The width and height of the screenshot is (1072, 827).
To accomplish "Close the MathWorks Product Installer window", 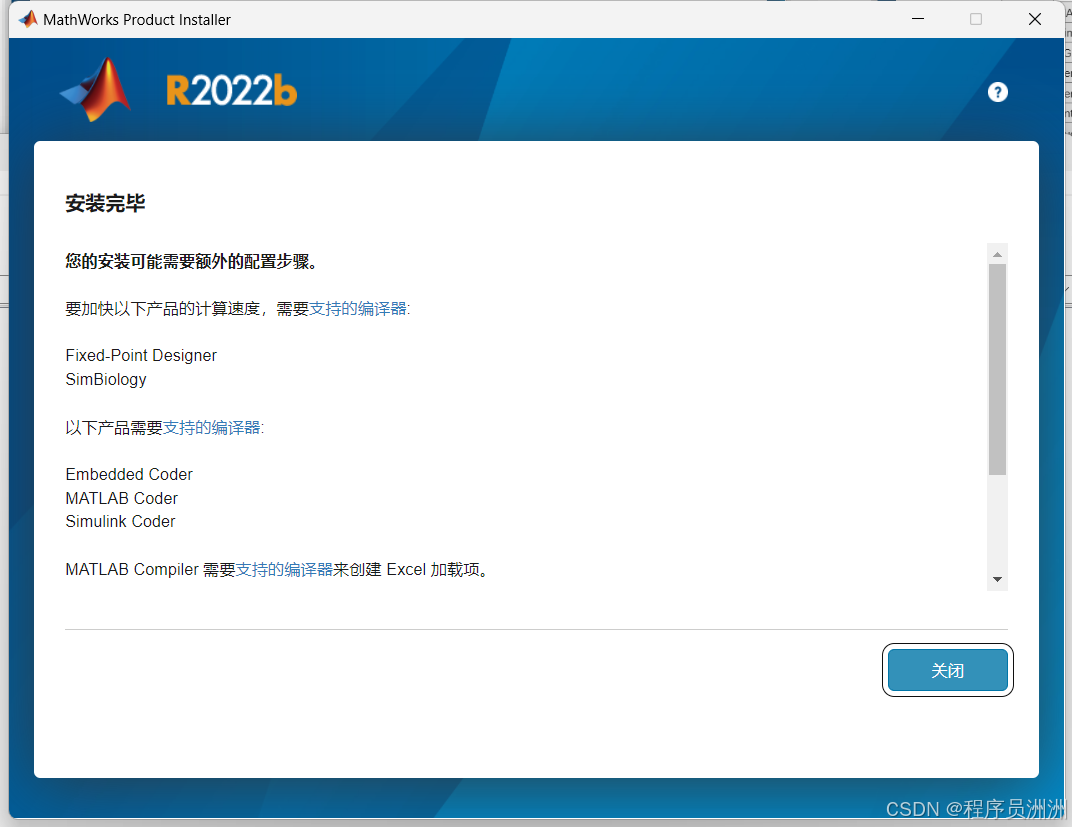I will (1035, 19).
